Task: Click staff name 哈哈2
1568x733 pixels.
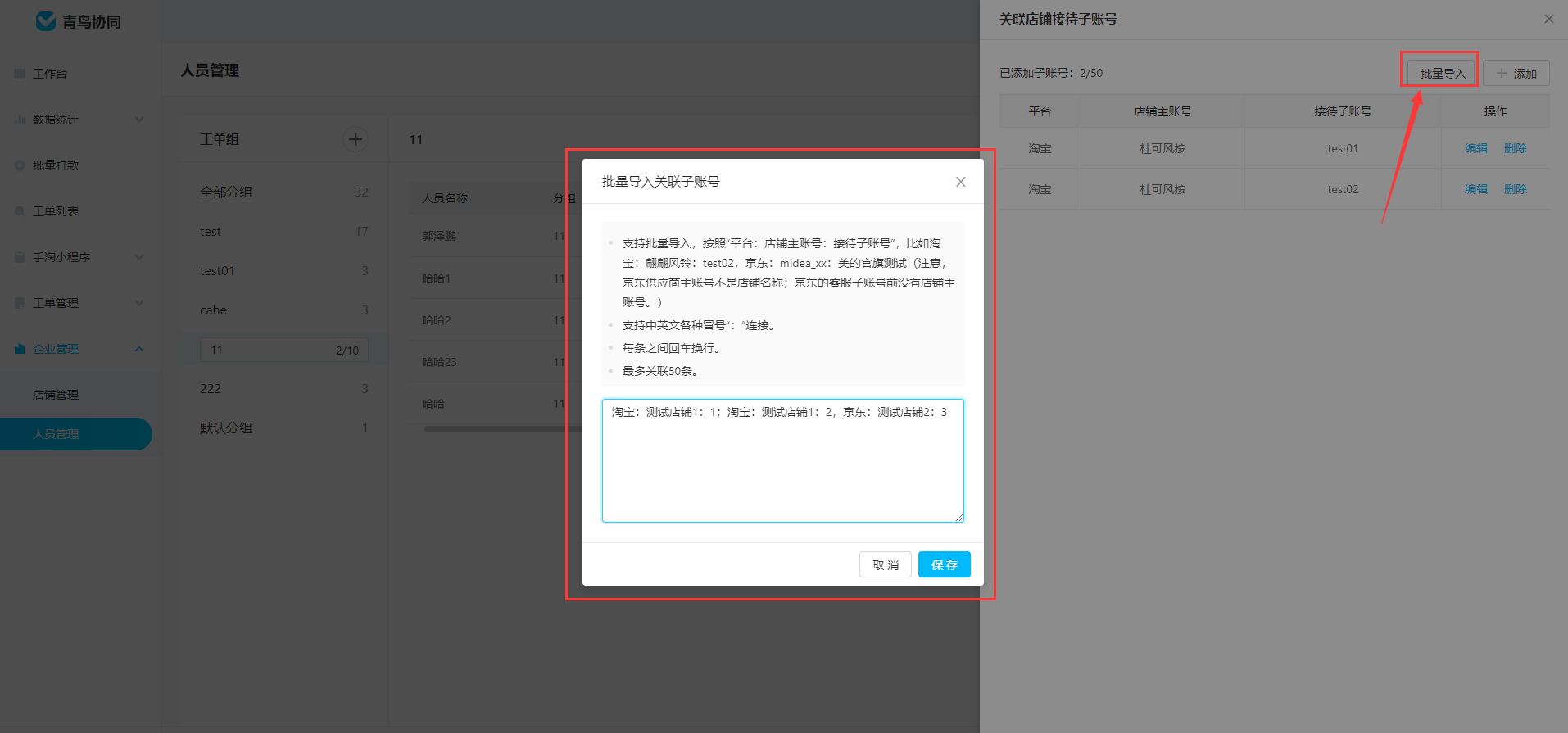Action: point(437,320)
